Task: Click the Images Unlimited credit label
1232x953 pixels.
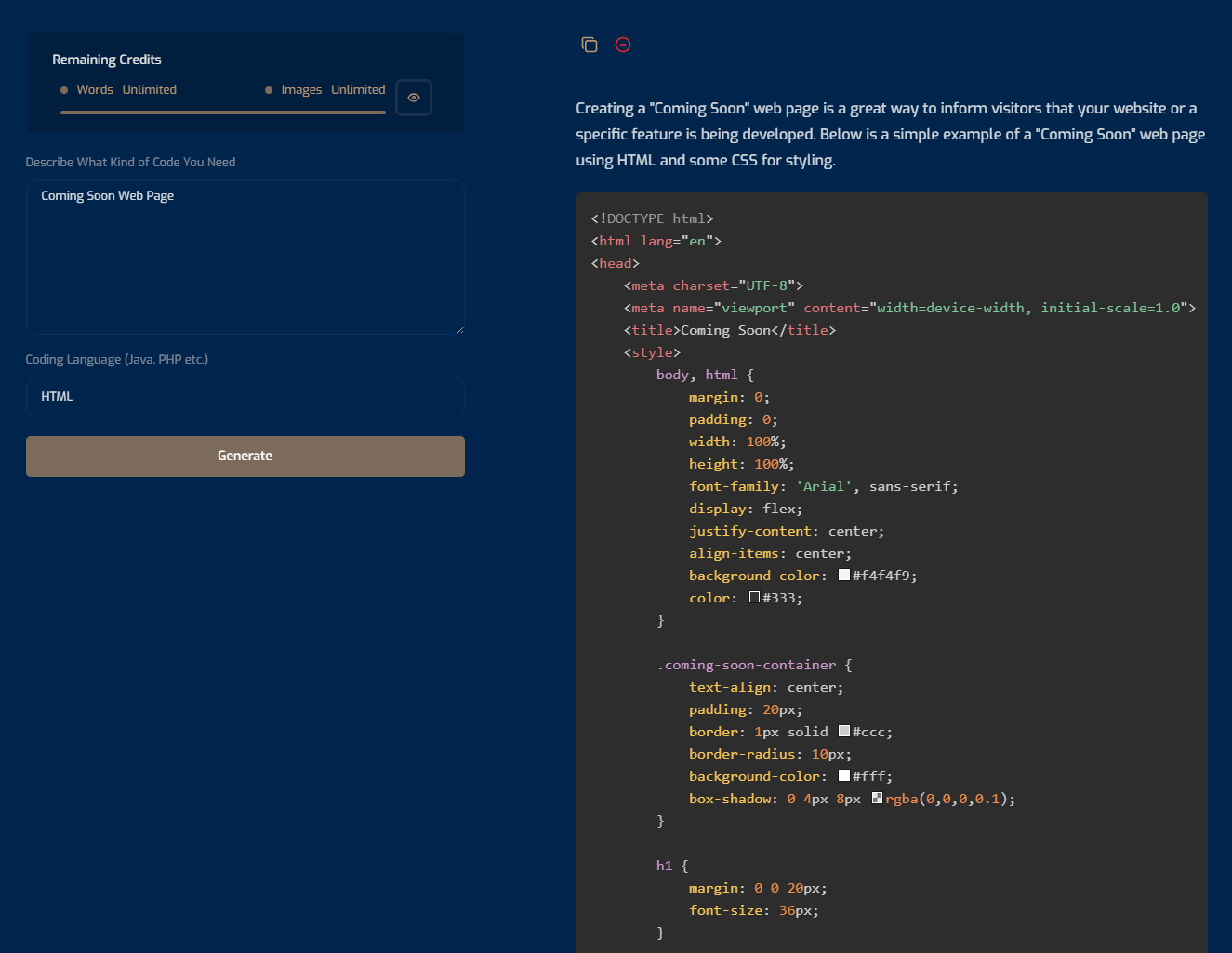Action: coord(333,90)
